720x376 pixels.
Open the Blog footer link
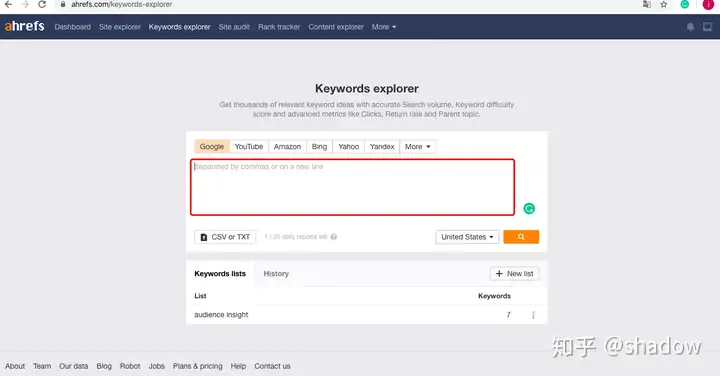(x=104, y=366)
